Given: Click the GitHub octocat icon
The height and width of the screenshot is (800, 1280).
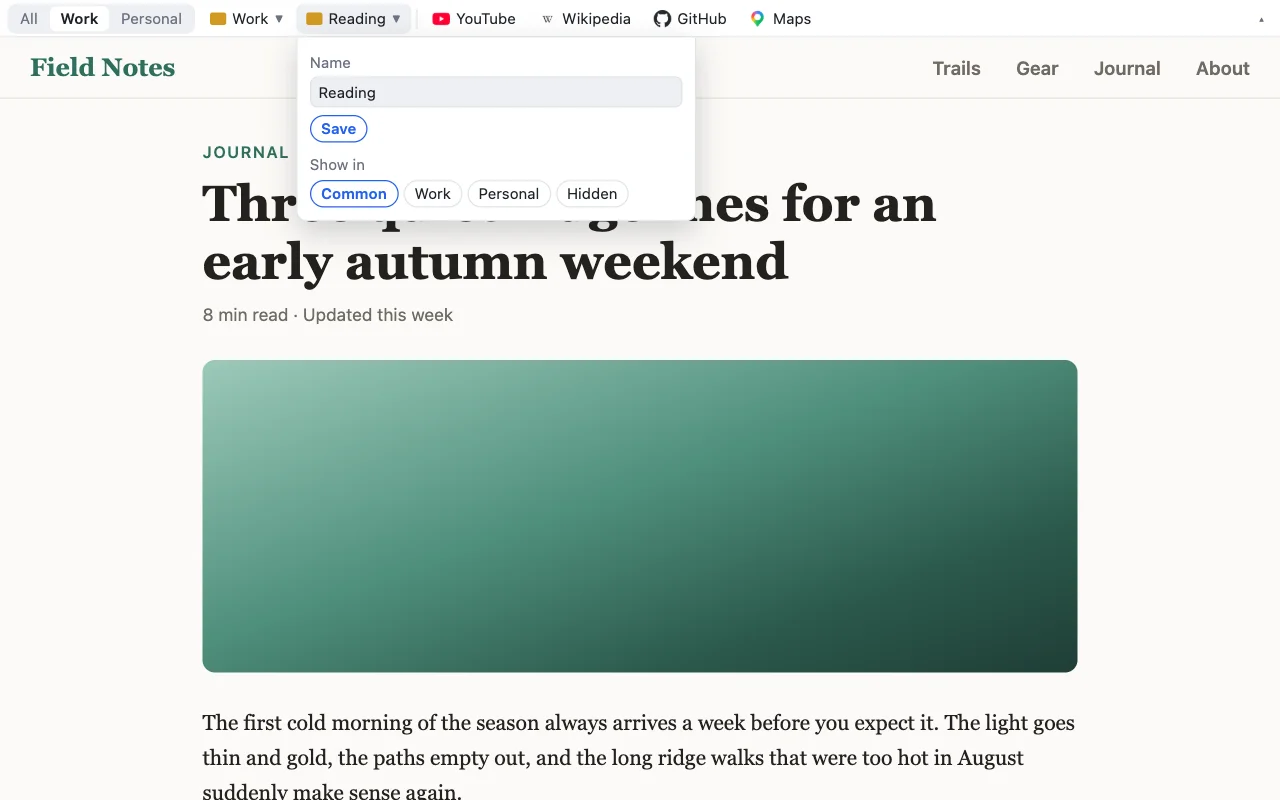Looking at the screenshot, I should coord(662,19).
